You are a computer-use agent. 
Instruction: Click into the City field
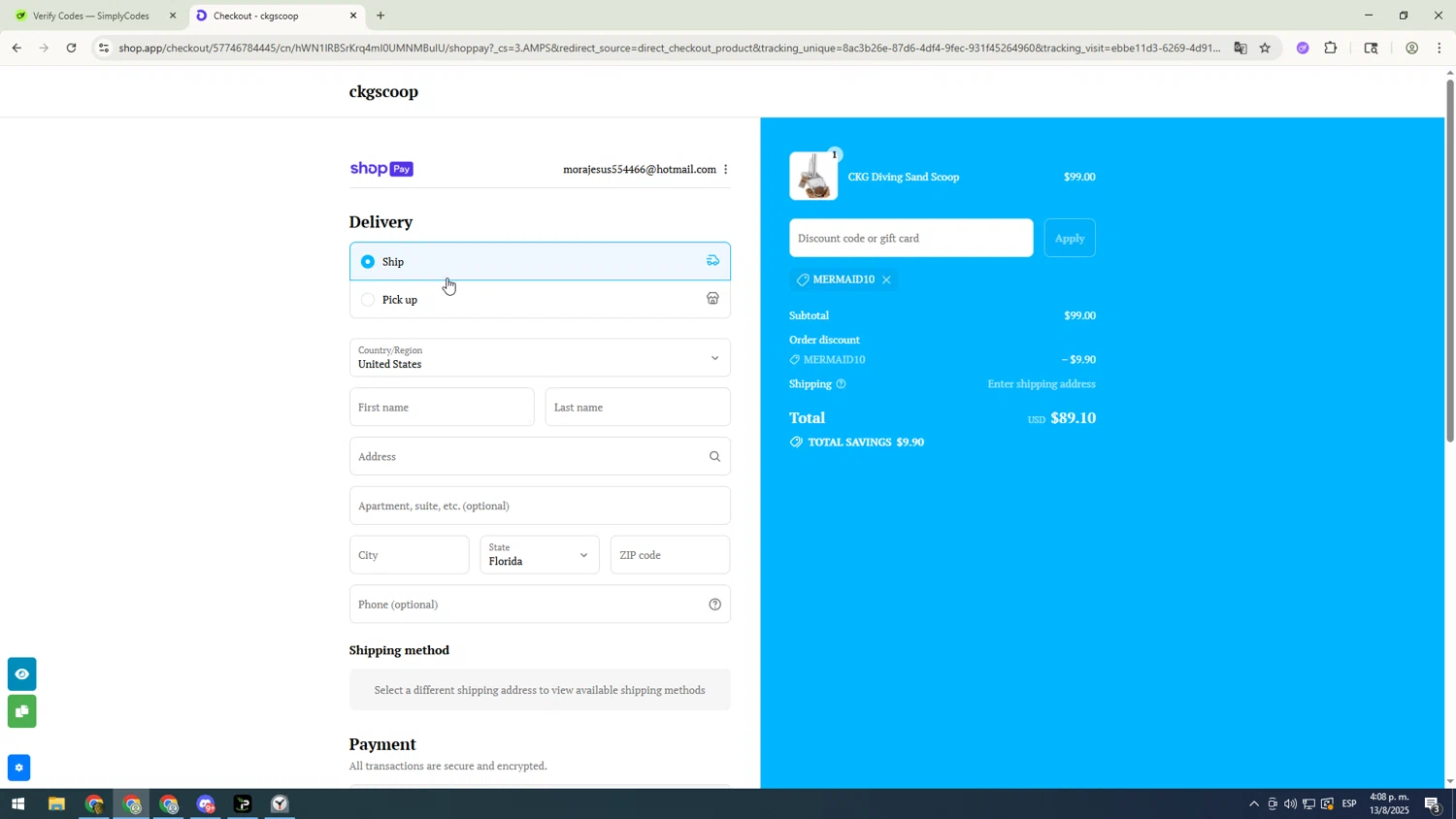[409, 555]
